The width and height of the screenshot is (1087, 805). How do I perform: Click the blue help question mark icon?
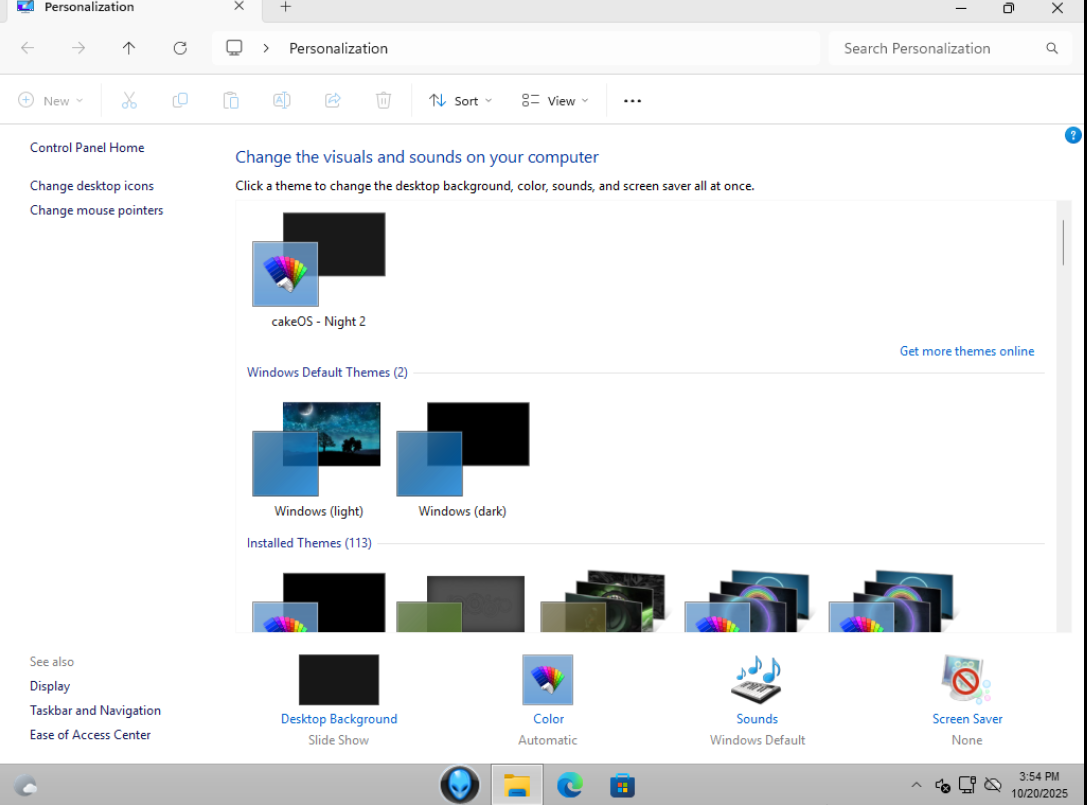(x=1073, y=135)
